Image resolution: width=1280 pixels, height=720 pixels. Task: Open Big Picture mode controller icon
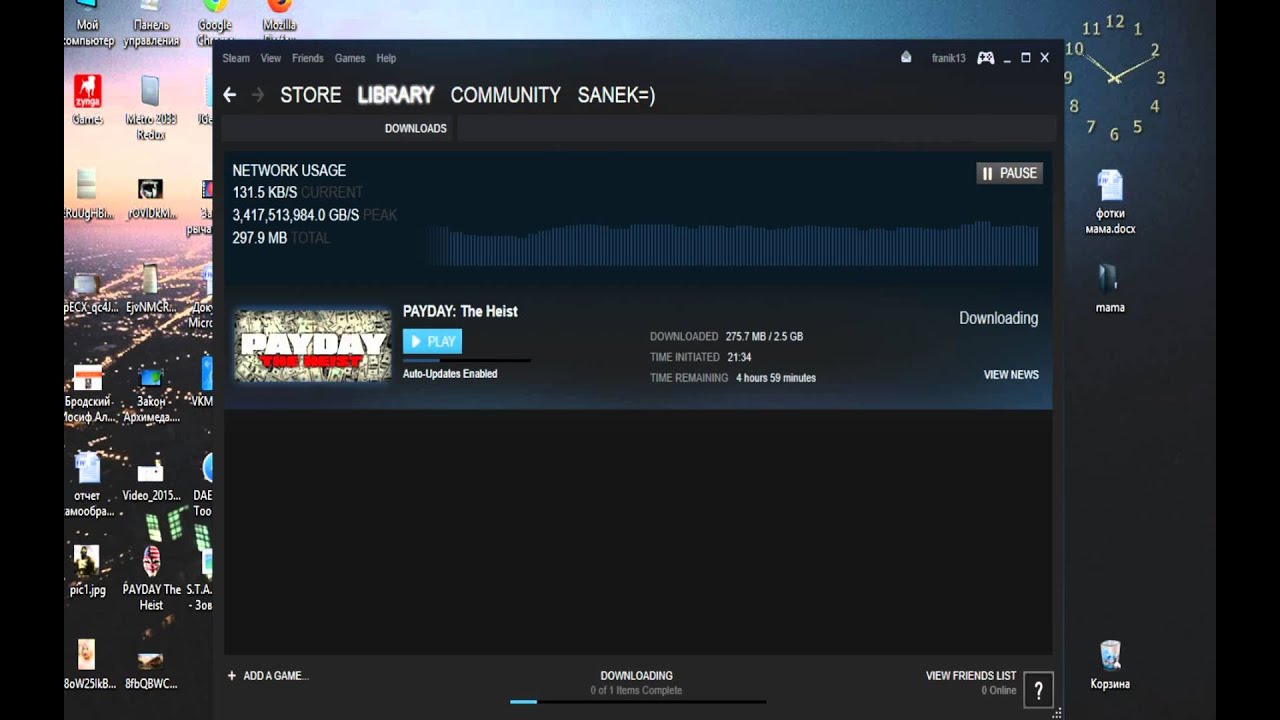[x=986, y=58]
